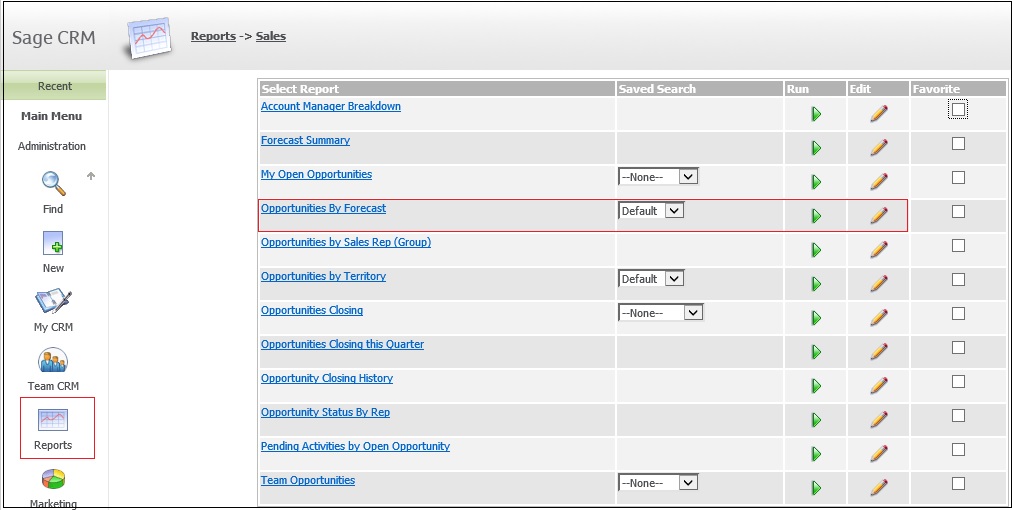1012x510 pixels.
Task: Edit Opportunities by Sales Rep (Group) report
Action: click(878, 249)
